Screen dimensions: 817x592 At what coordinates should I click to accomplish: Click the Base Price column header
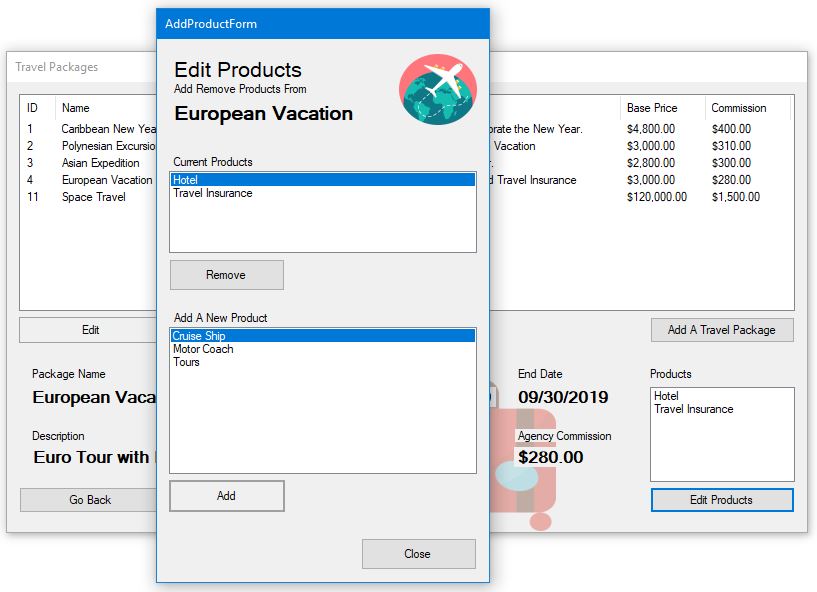click(652, 108)
